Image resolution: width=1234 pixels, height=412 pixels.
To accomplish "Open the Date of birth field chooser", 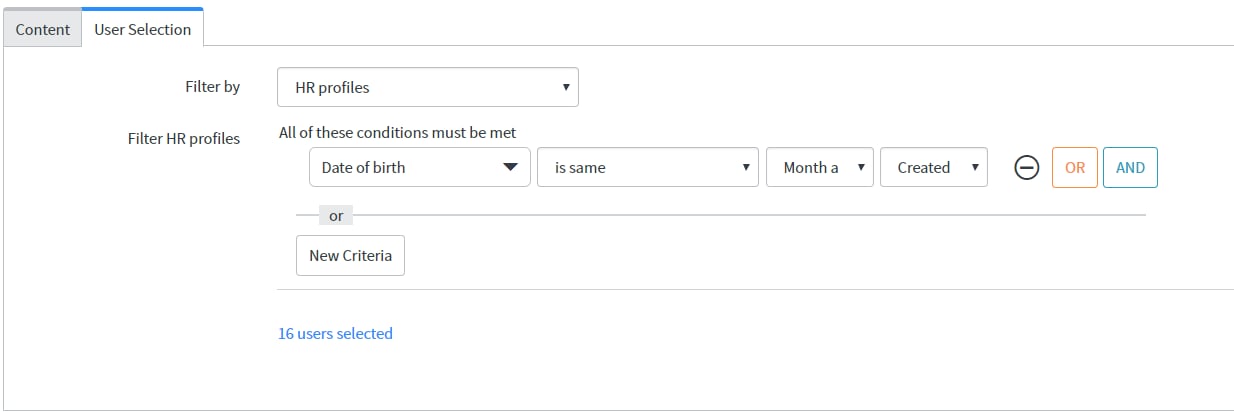I will (x=420, y=168).
